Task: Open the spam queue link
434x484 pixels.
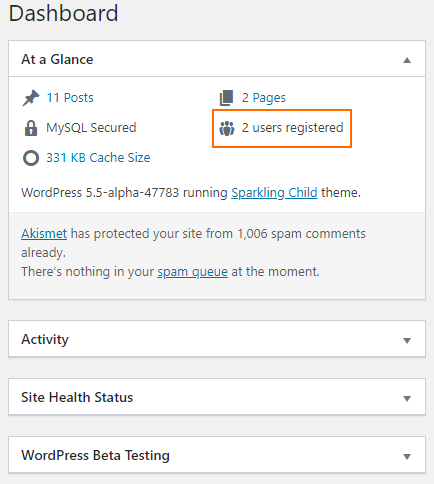Action: [x=192, y=272]
